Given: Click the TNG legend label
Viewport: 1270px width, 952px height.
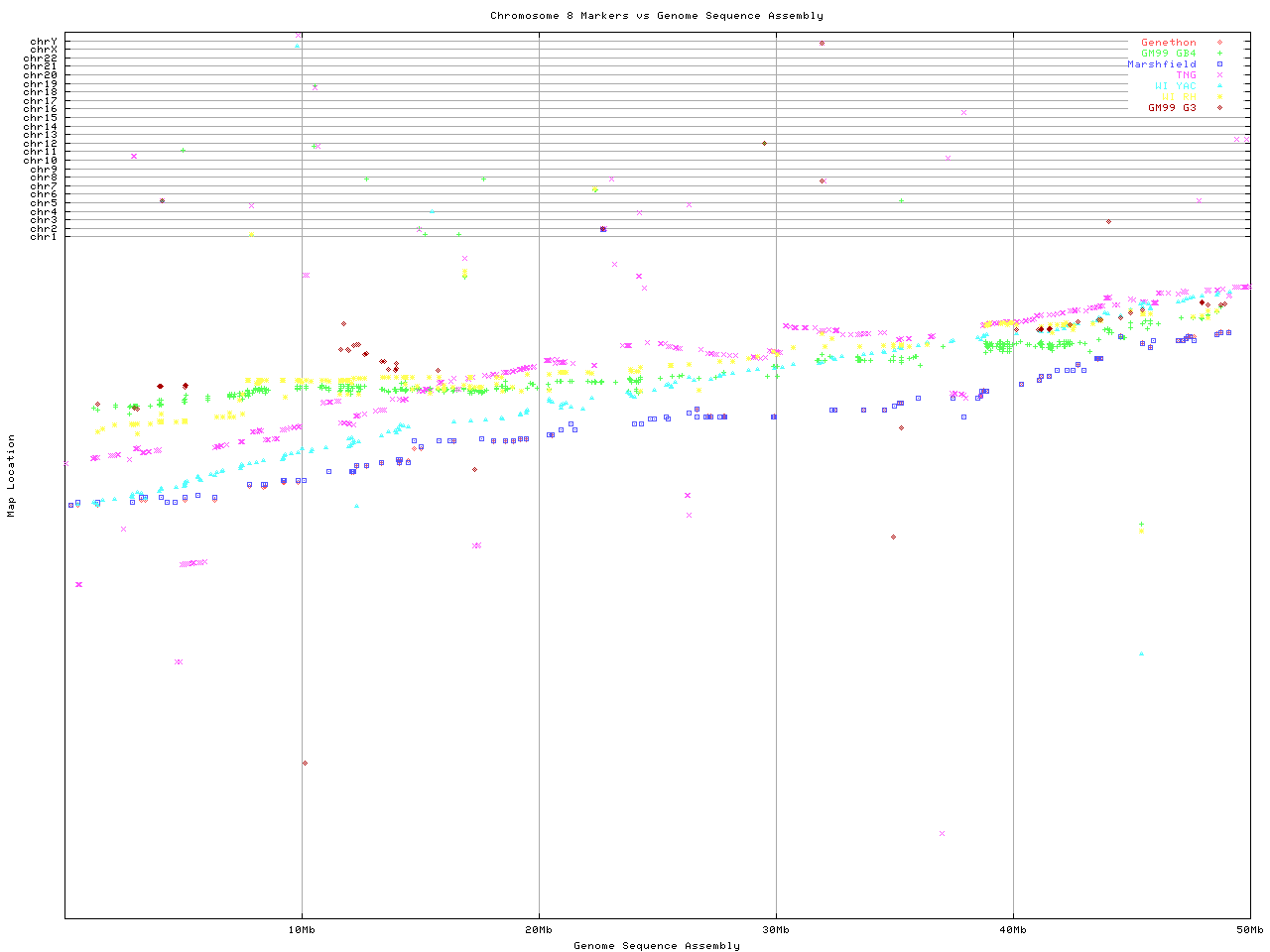Looking at the screenshot, I should click(x=1186, y=75).
